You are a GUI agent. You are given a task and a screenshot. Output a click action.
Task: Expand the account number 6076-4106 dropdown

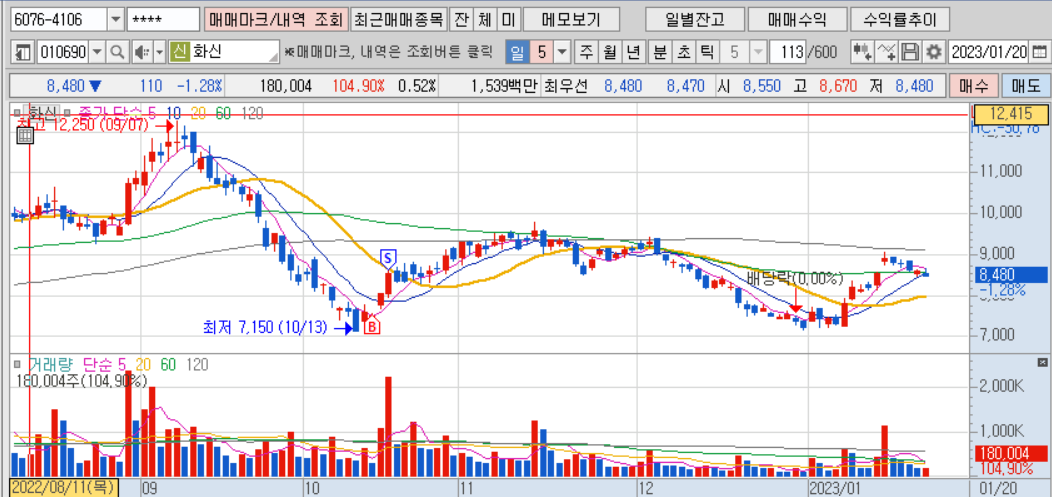tap(115, 19)
